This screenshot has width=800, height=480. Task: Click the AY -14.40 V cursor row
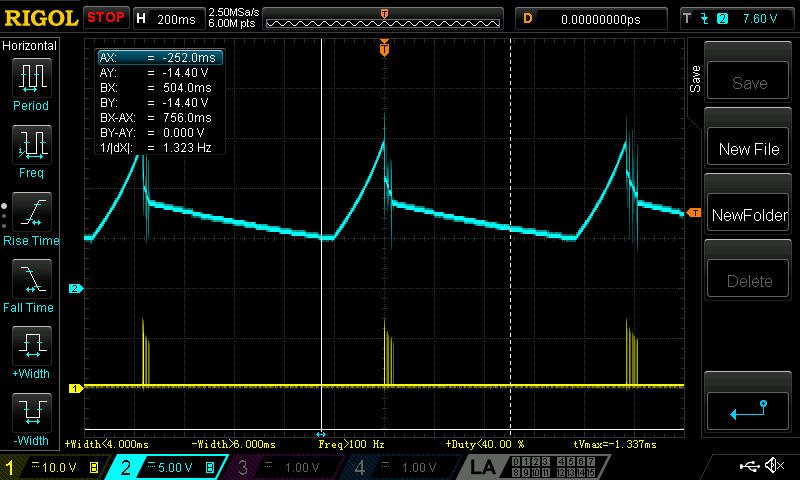(160, 73)
